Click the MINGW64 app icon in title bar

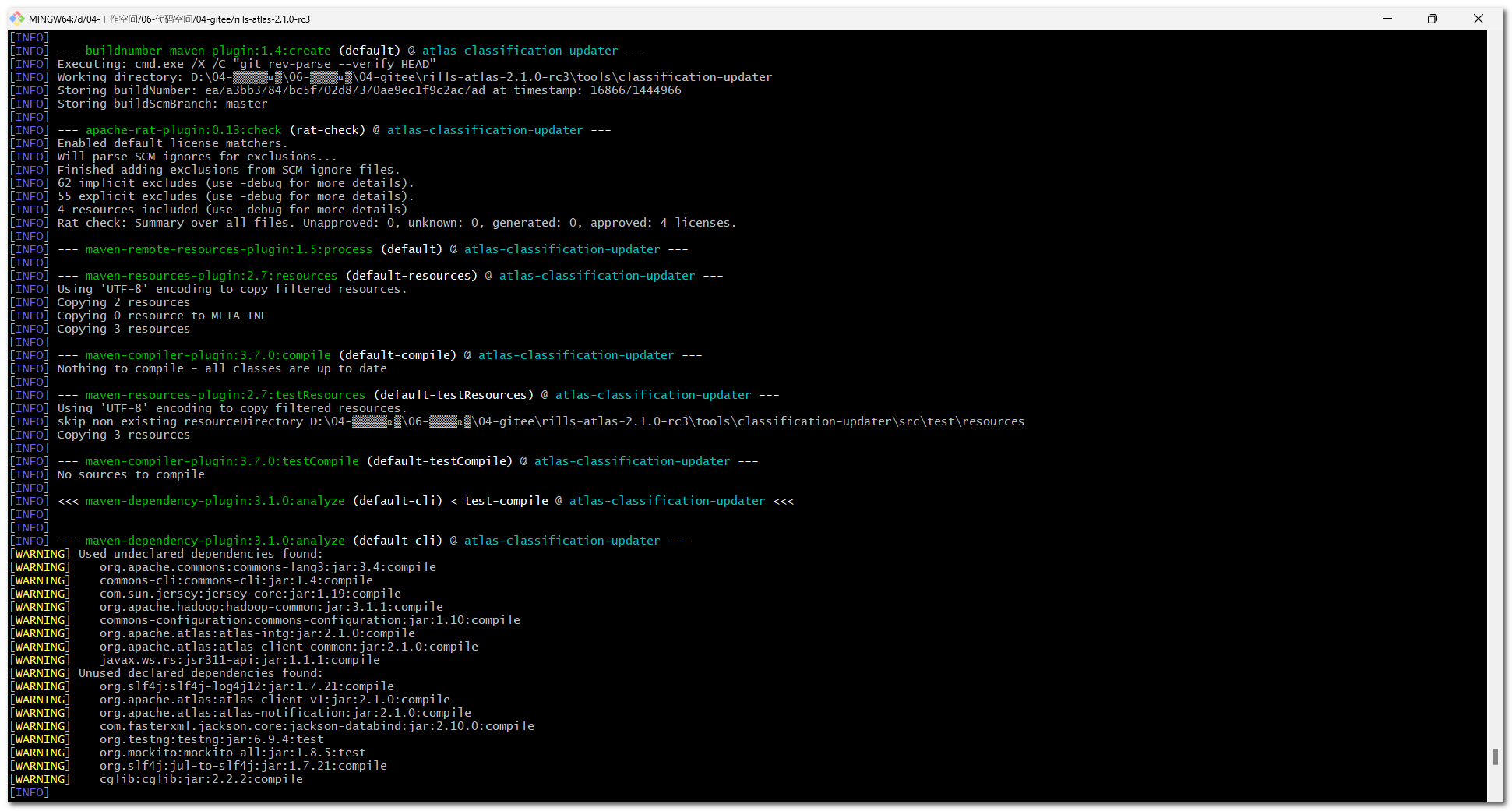(16, 18)
